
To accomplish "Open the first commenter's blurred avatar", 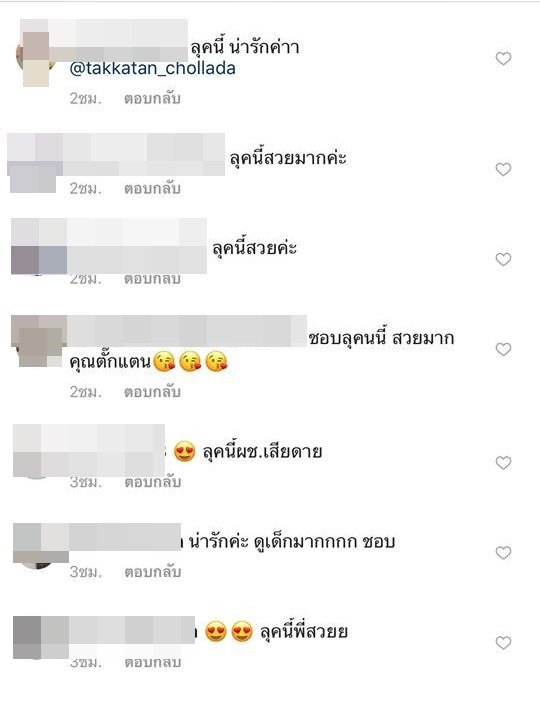I will tap(35, 56).
